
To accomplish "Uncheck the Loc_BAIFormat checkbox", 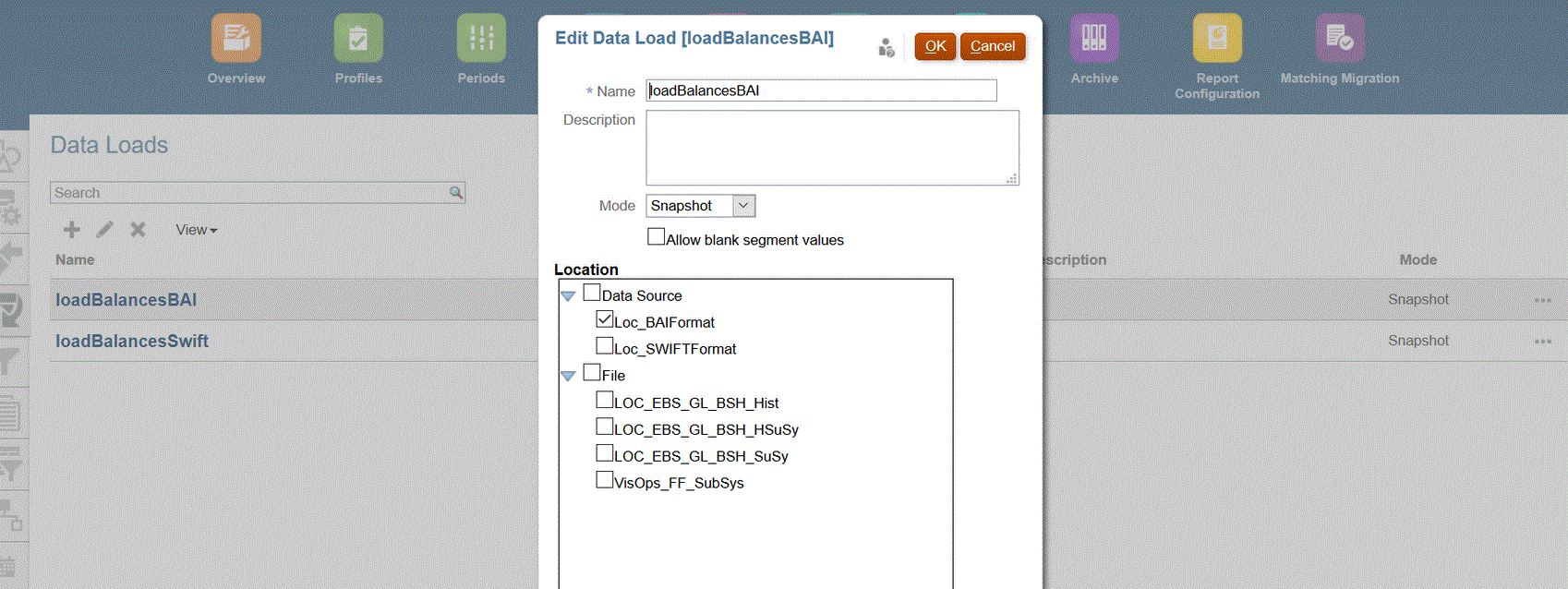I will (x=605, y=319).
